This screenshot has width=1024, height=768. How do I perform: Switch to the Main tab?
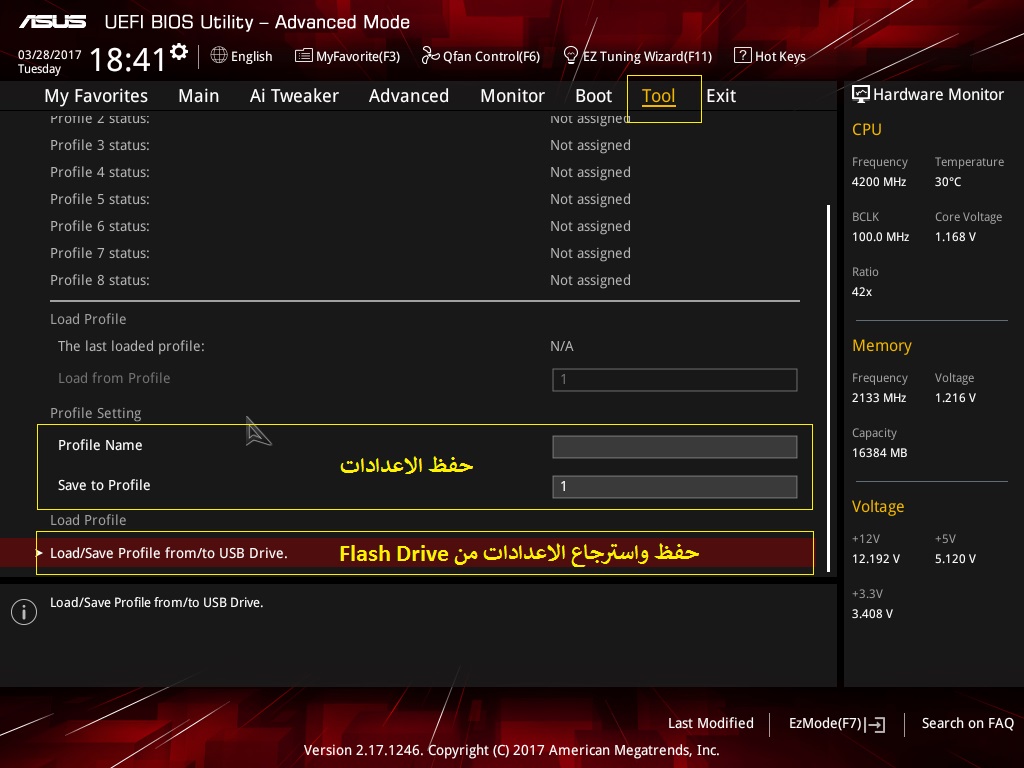coord(199,96)
